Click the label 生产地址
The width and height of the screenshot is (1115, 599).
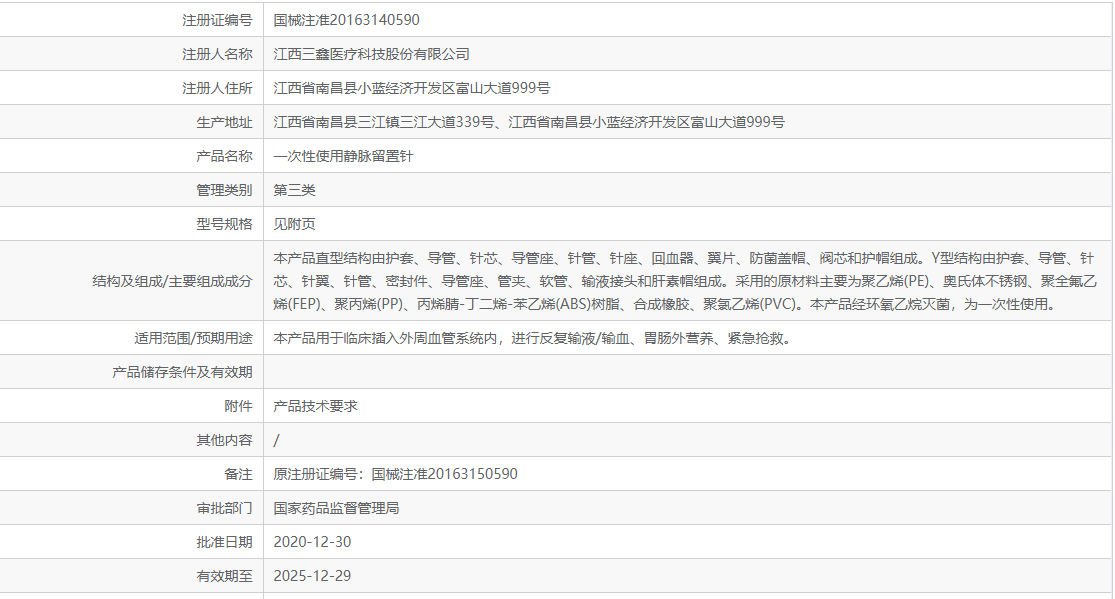224,122
